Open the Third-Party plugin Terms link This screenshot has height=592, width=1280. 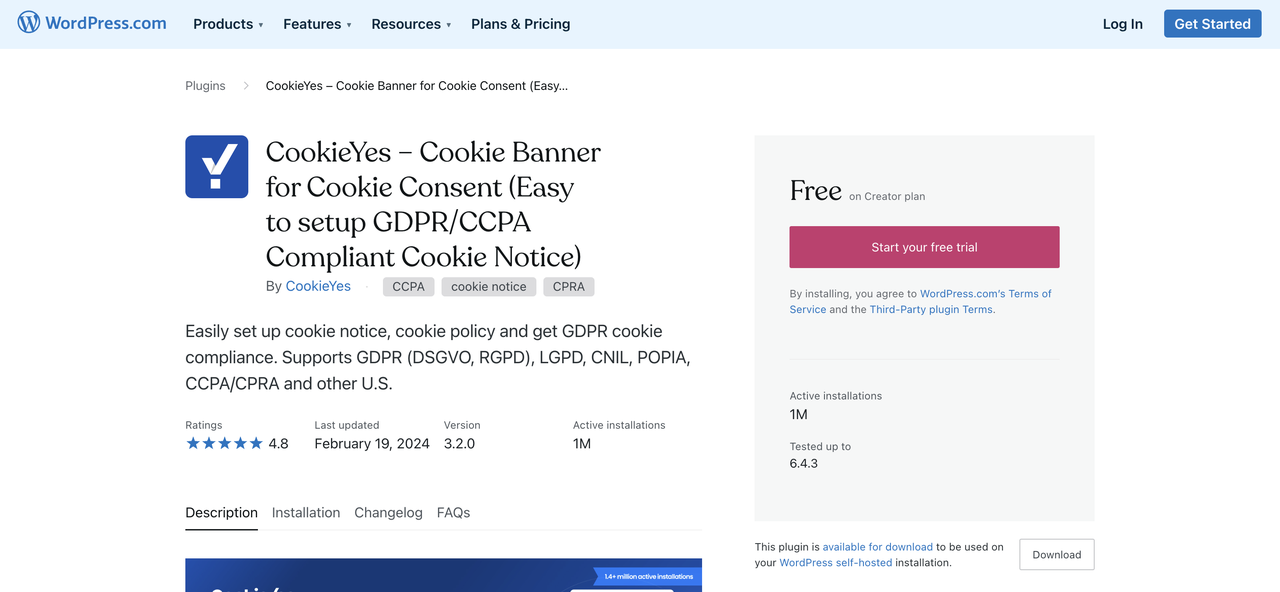click(x=931, y=310)
